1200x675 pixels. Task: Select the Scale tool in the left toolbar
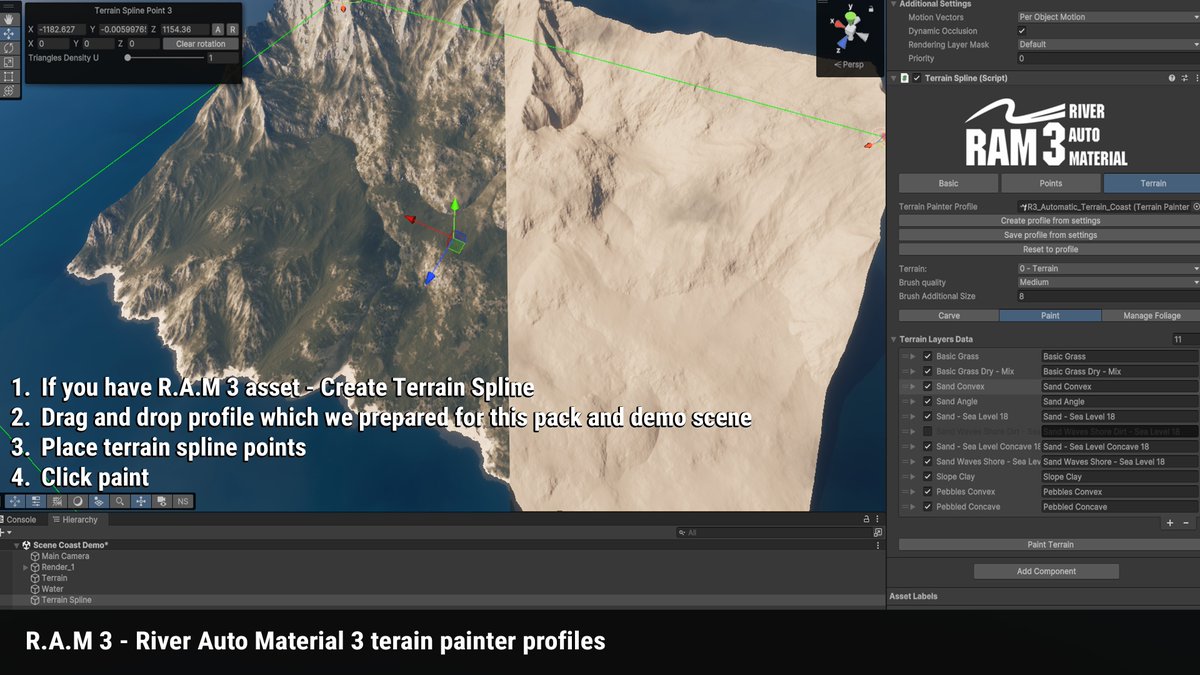(8, 60)
